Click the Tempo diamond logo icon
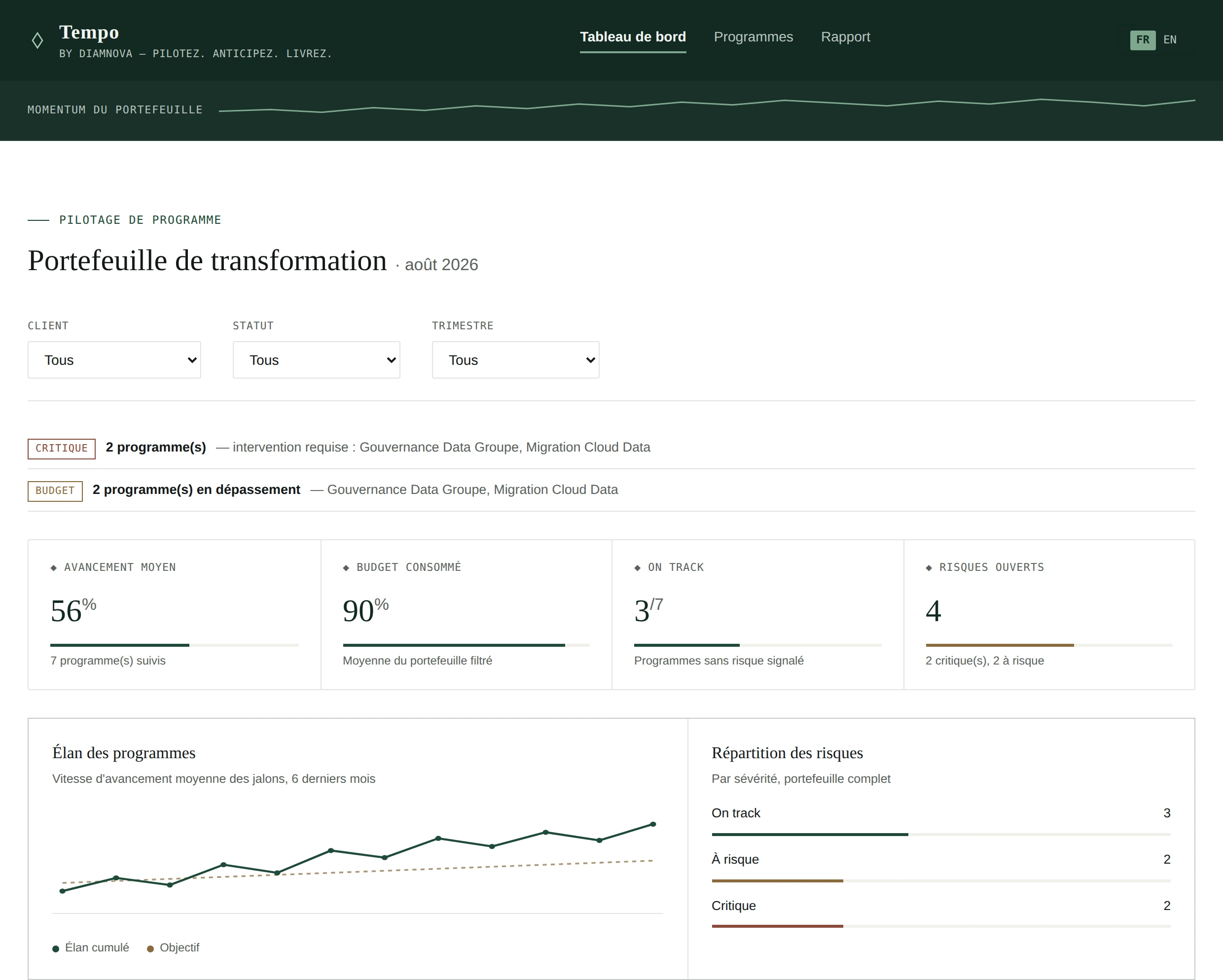This screenshot has width=1223, height=980. (37, 40)
